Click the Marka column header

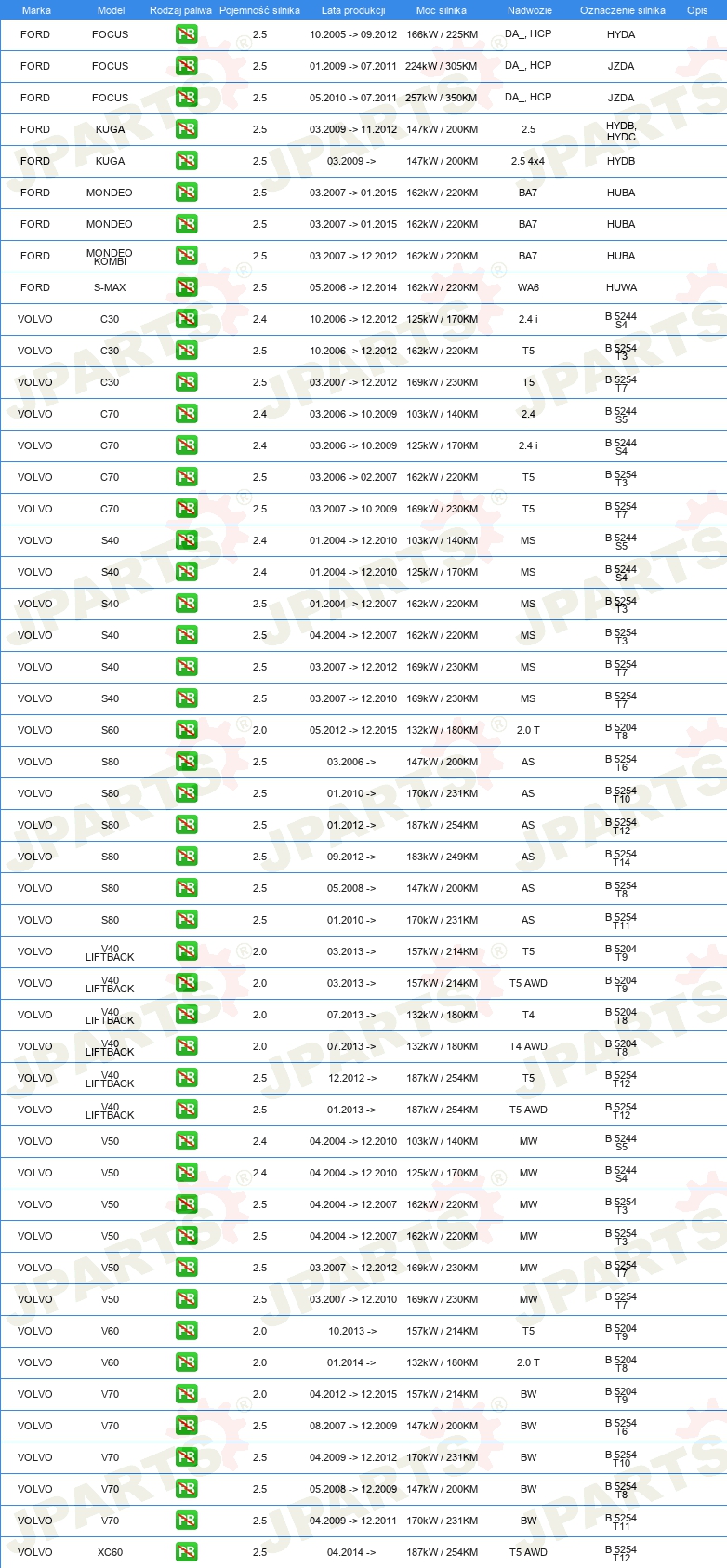(36, 10)
